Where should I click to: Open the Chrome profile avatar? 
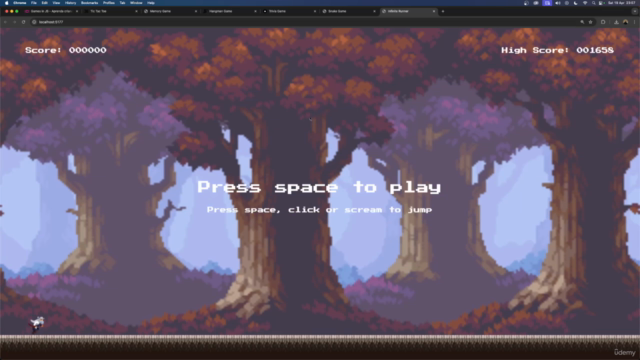pos(625,22)
